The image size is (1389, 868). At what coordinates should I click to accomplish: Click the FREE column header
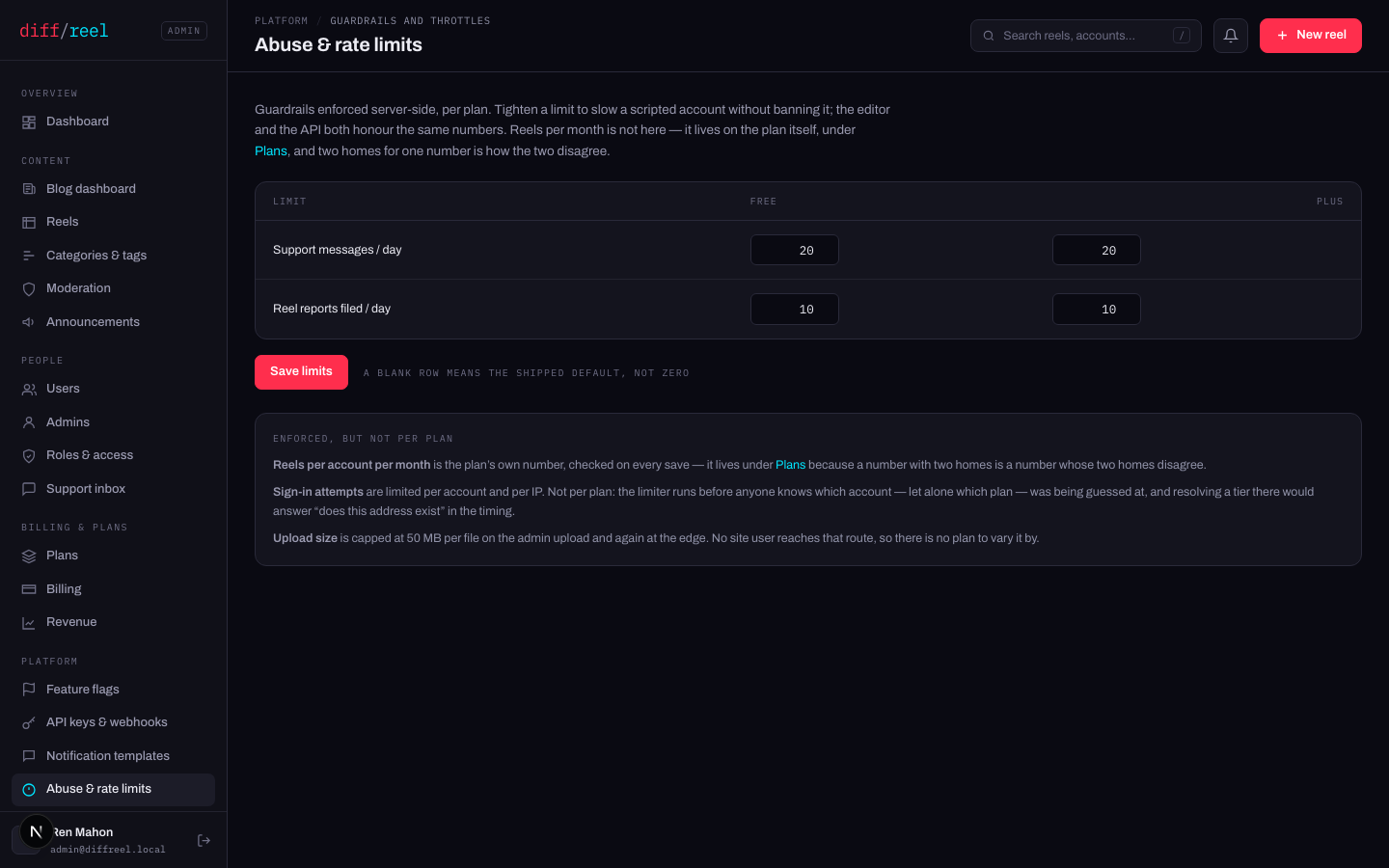tap(763, 202)
